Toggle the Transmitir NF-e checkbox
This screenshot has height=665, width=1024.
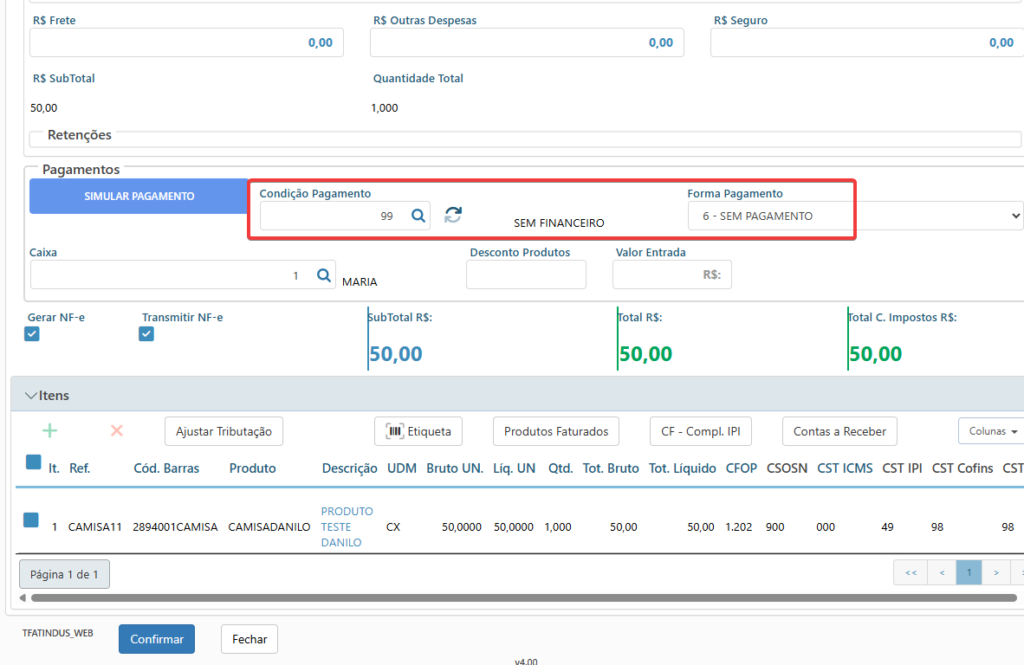point(146,334)
